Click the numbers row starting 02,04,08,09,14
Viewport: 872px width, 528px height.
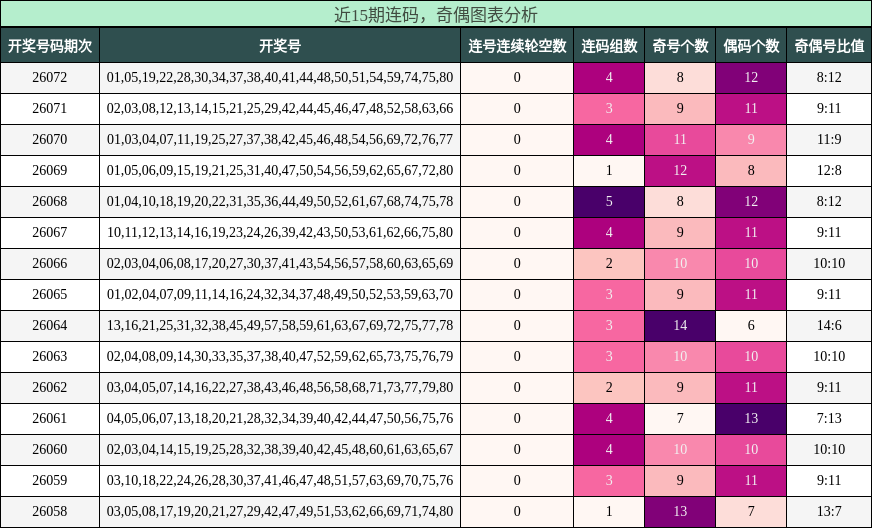(280, 357)
